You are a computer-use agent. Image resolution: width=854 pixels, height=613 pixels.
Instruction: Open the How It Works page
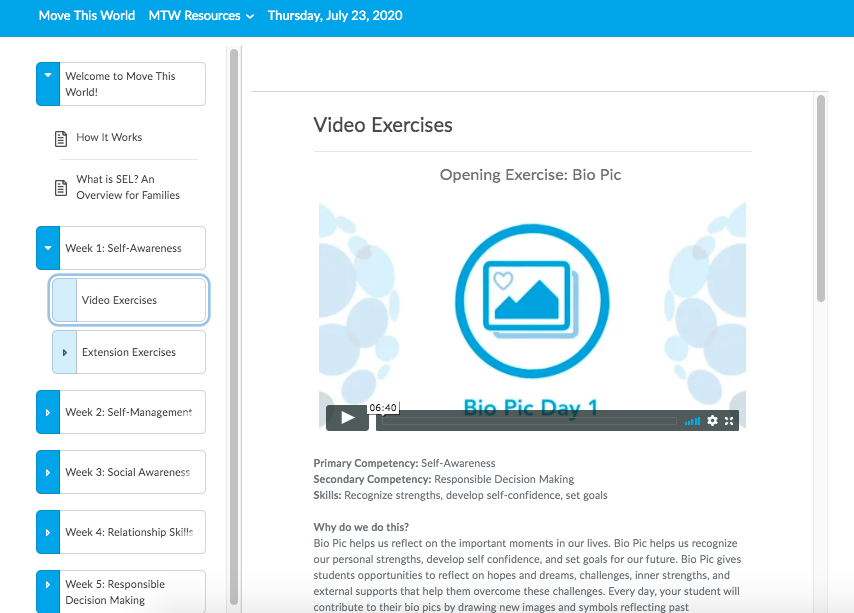pos(109,138)
